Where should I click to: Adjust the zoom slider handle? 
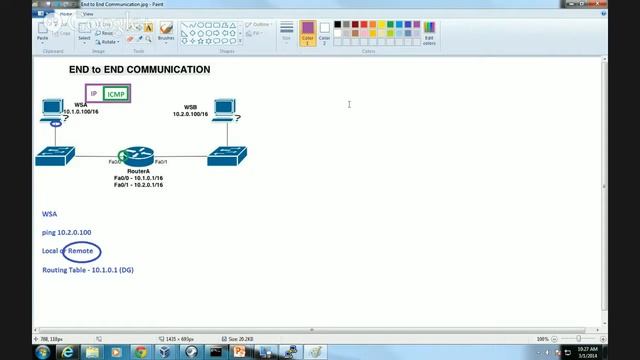click(x=578, y=339)
